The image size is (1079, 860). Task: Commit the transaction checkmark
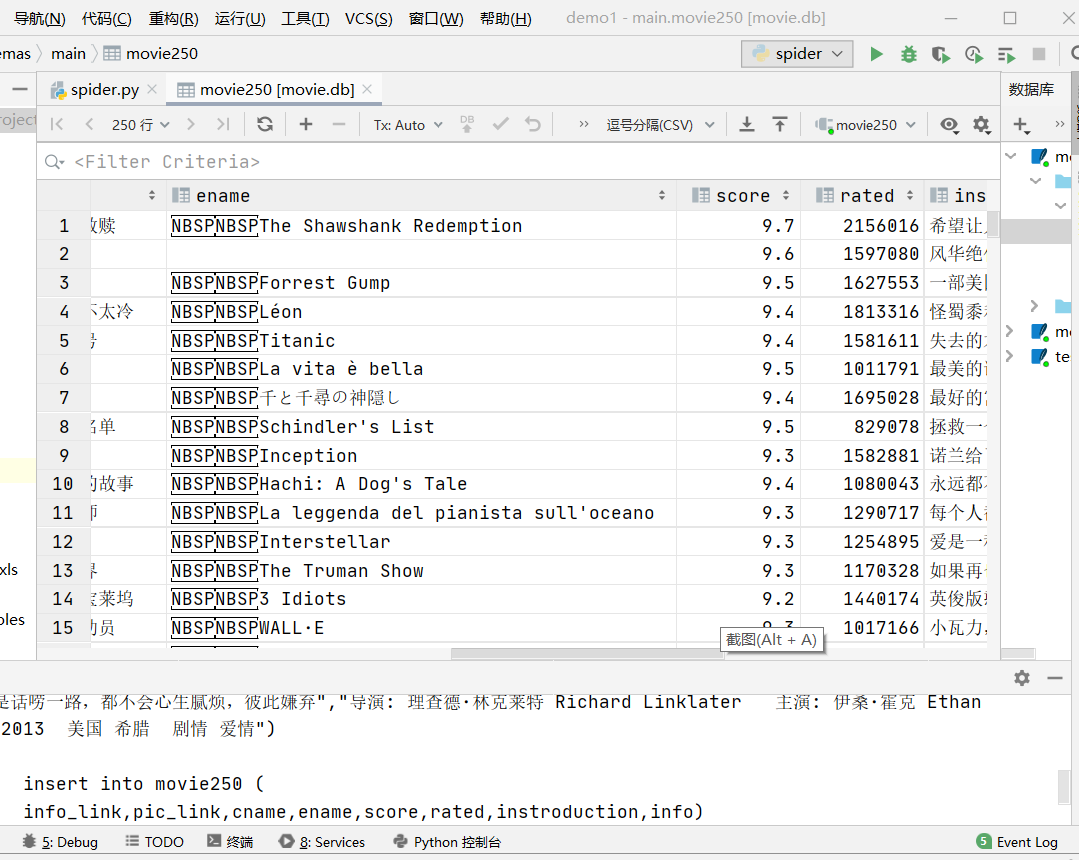[500, 125]
